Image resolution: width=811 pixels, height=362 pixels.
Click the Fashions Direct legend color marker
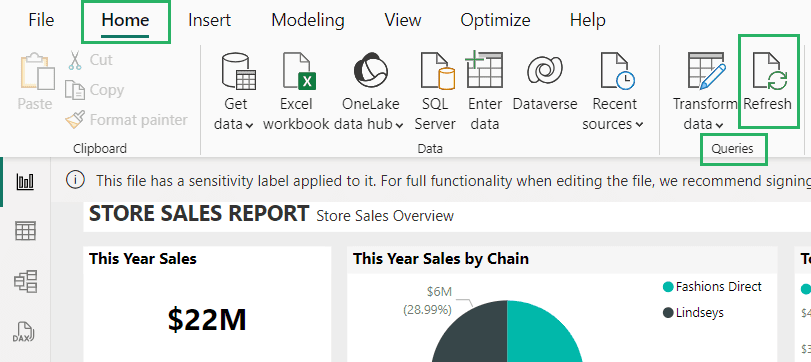(x=668, y=286)
